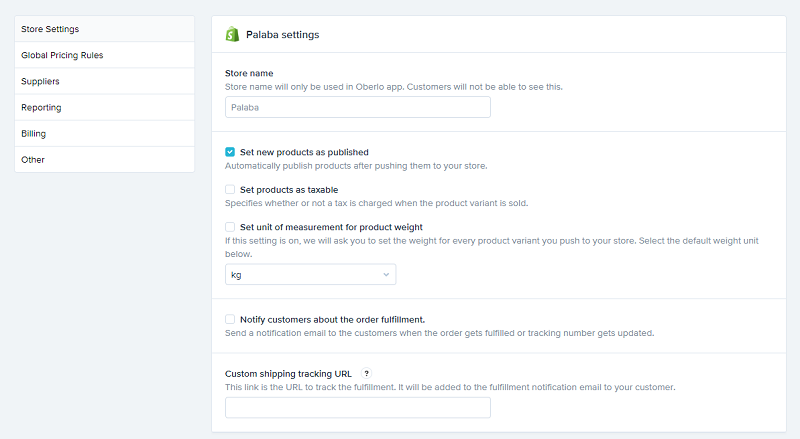Viewport: 800px width, 439px height.
Task: Click the Palaba settings heading
Action: click(283, 35)
